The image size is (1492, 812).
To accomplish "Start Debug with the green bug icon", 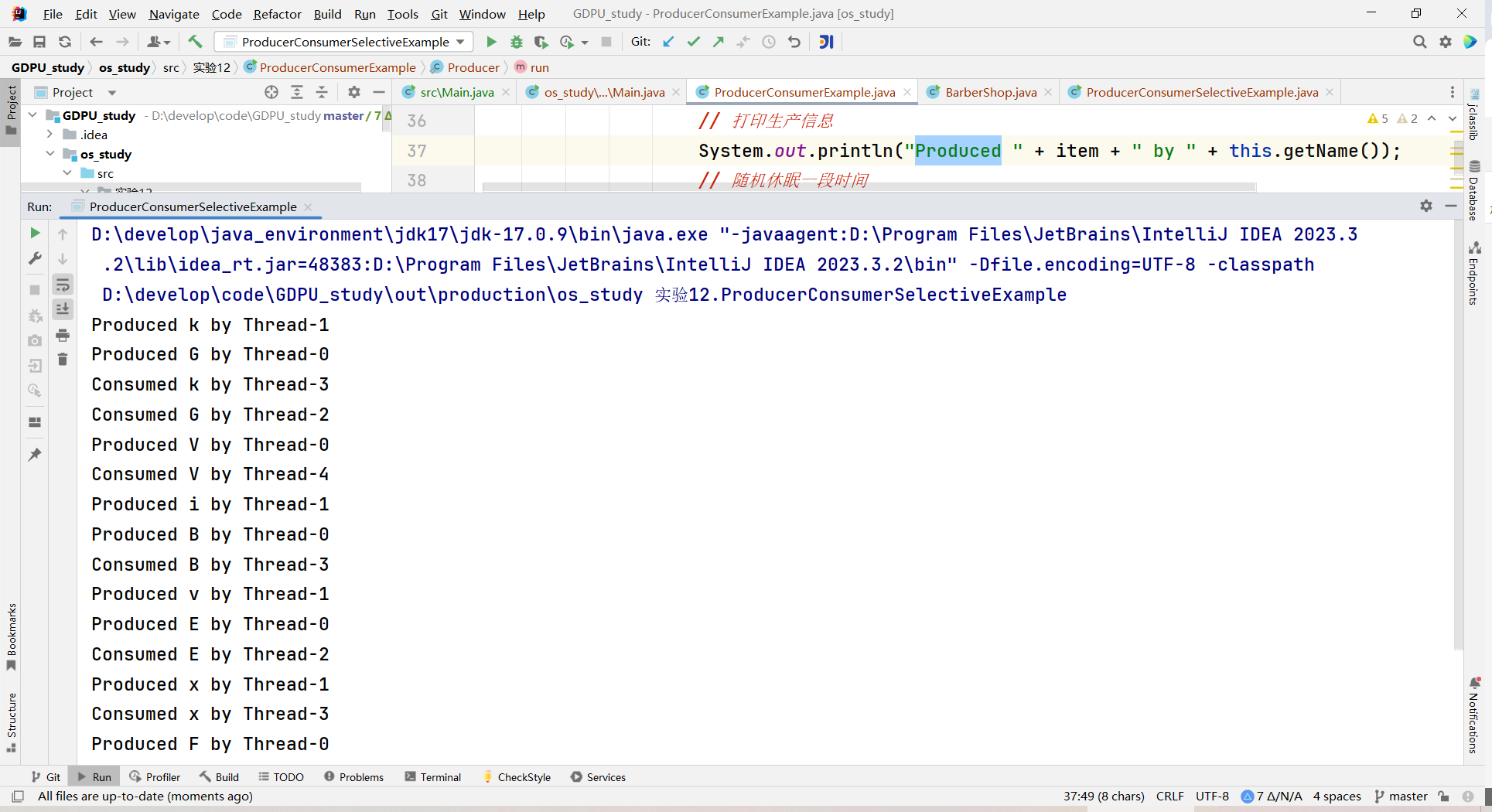I will click(516, 42).
